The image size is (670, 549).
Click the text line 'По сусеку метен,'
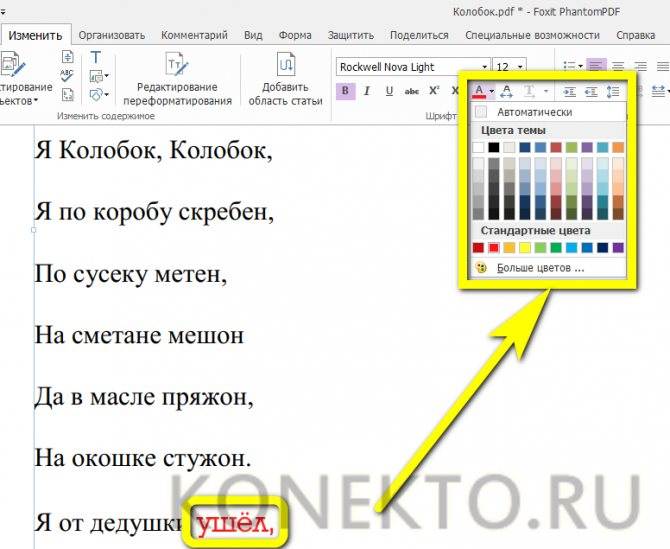click(131, 274)
